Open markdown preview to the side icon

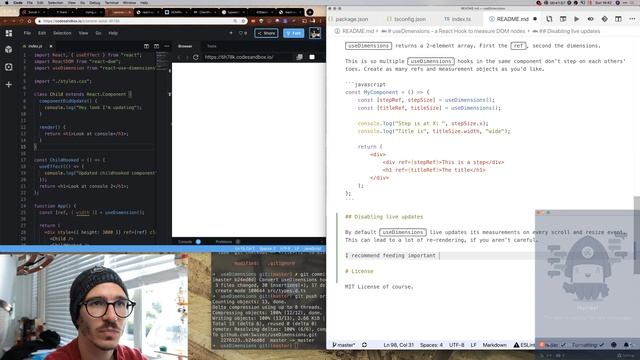tap(563, 19)
